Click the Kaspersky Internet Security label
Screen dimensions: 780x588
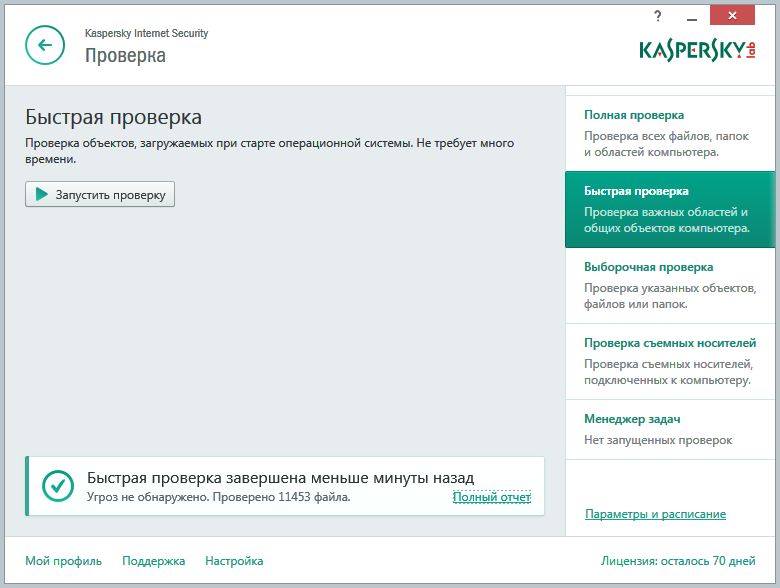click(x=146, y=33)
